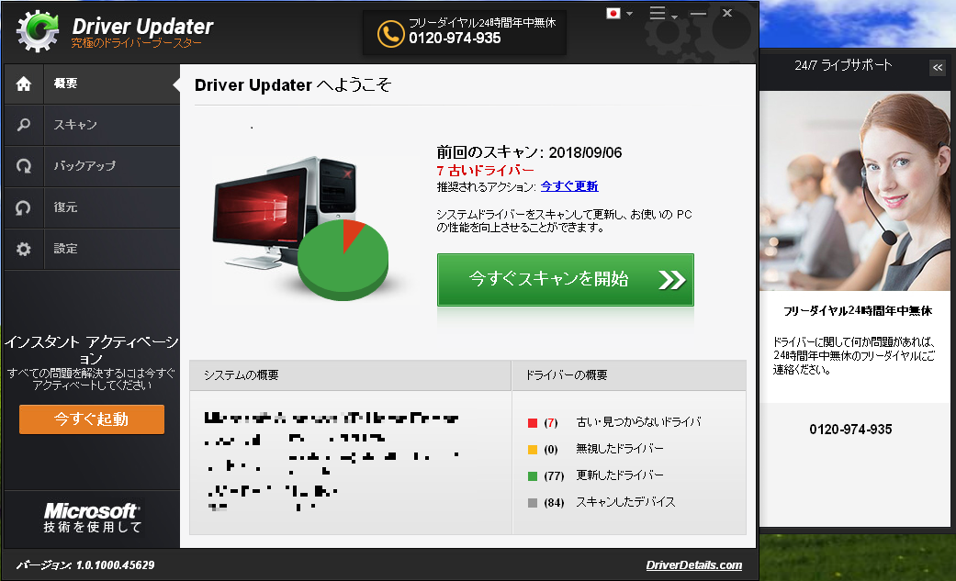Click the 今すぐスキャンを開始 button

point(565,279)
